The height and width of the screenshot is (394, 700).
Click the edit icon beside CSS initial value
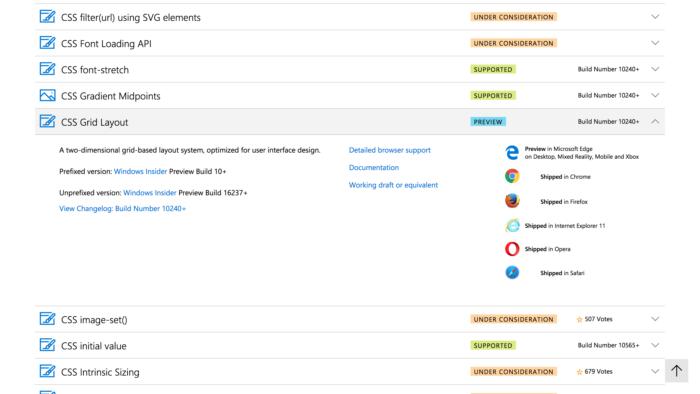[47, 345]
